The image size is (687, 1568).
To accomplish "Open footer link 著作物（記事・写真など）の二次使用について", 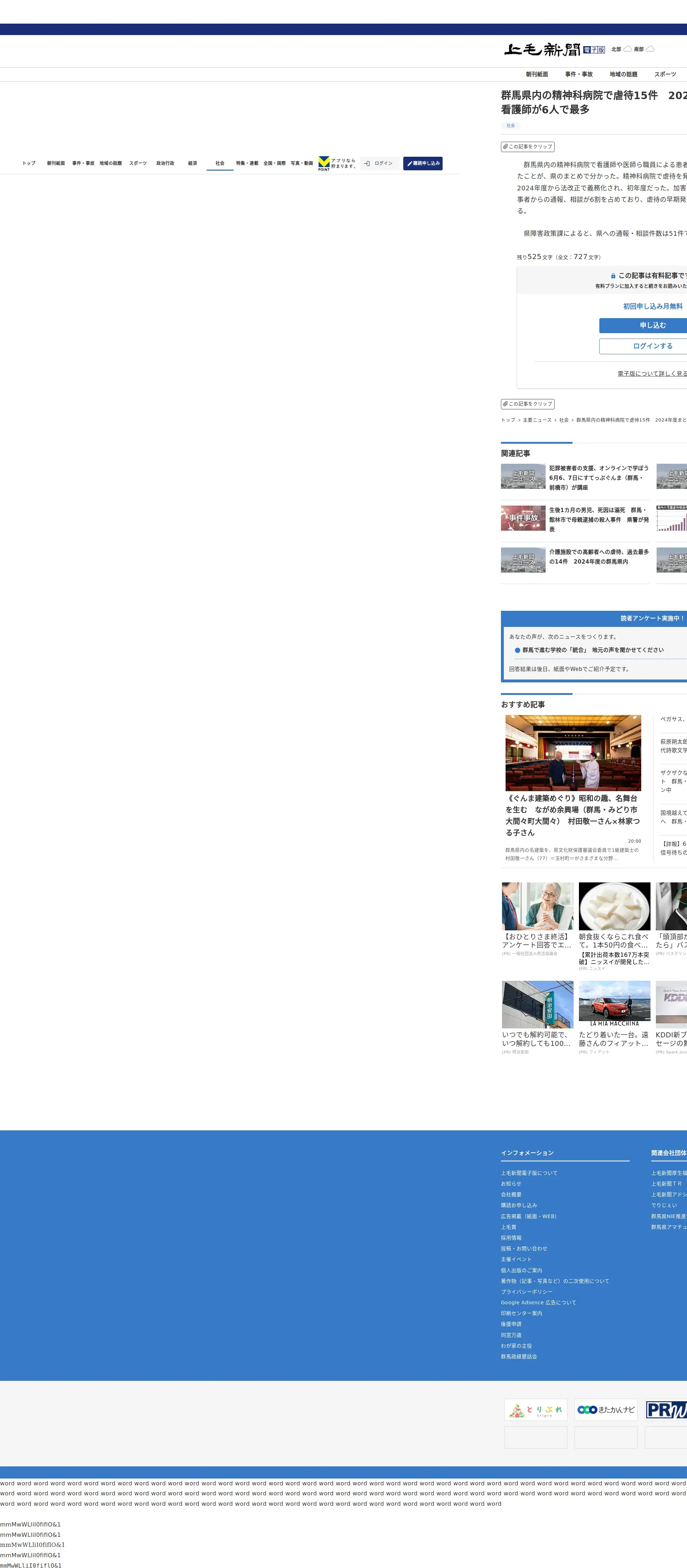I will click(555, 1281).
